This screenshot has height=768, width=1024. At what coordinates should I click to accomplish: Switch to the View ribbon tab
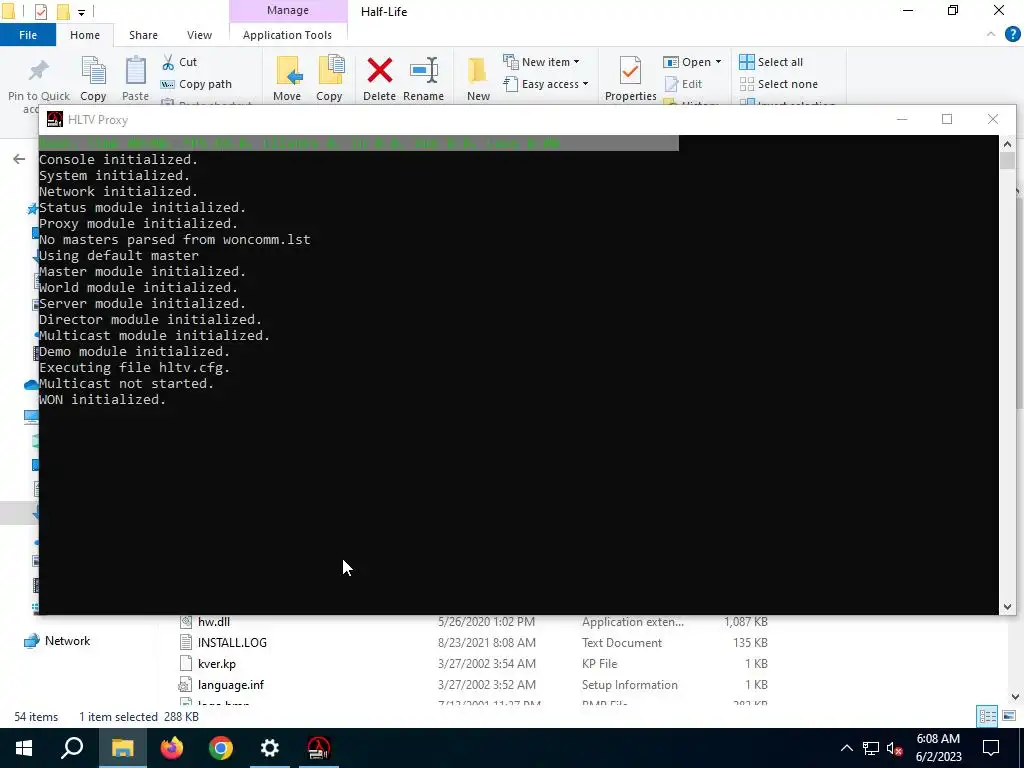199,35
